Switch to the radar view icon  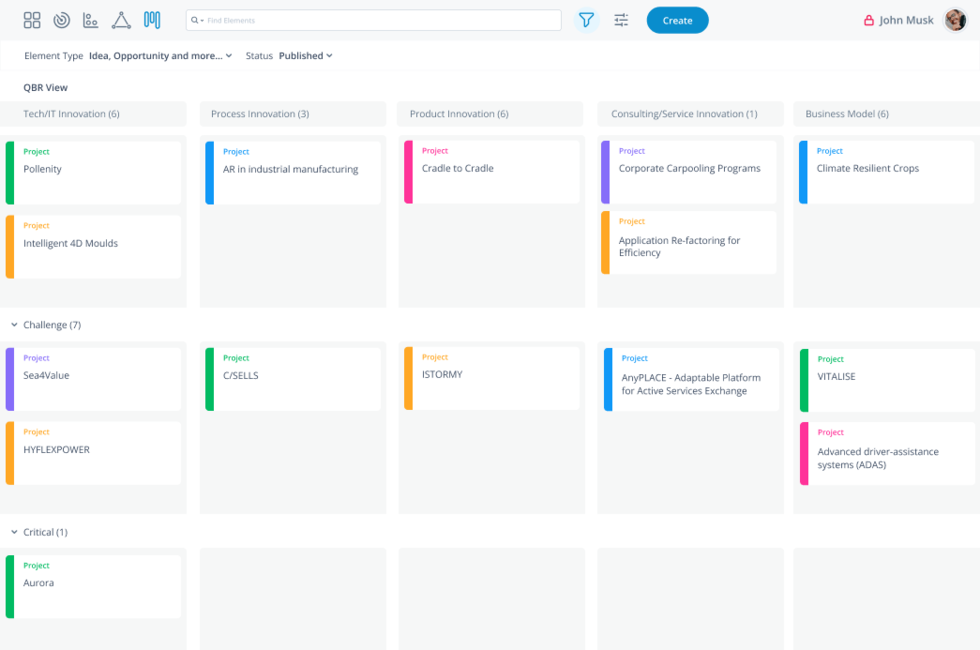tap(61, 21)
